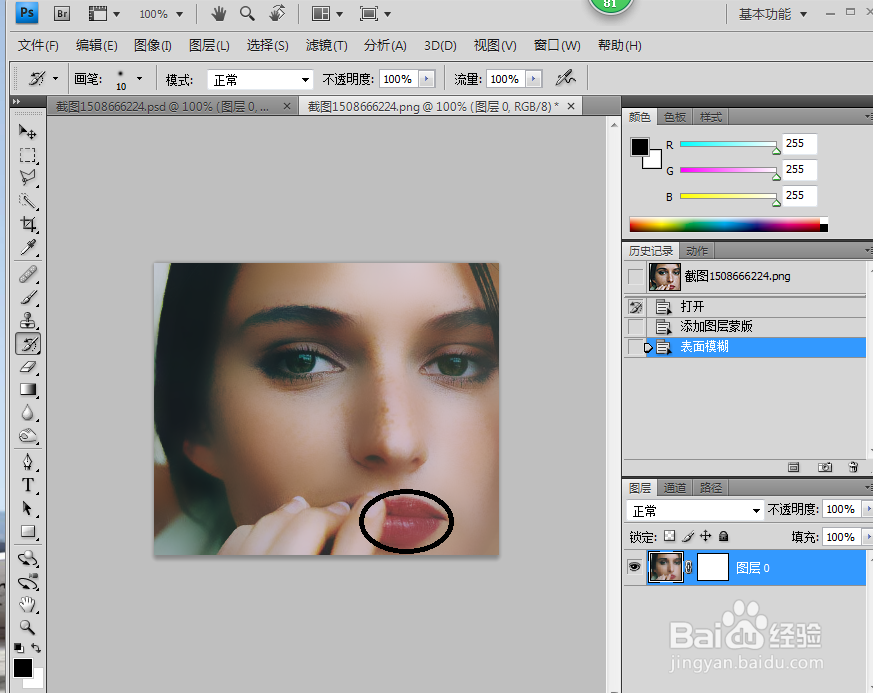Launch Adobe Bridge
Viewport: 873px width, 693px height.
click(62, 14)
